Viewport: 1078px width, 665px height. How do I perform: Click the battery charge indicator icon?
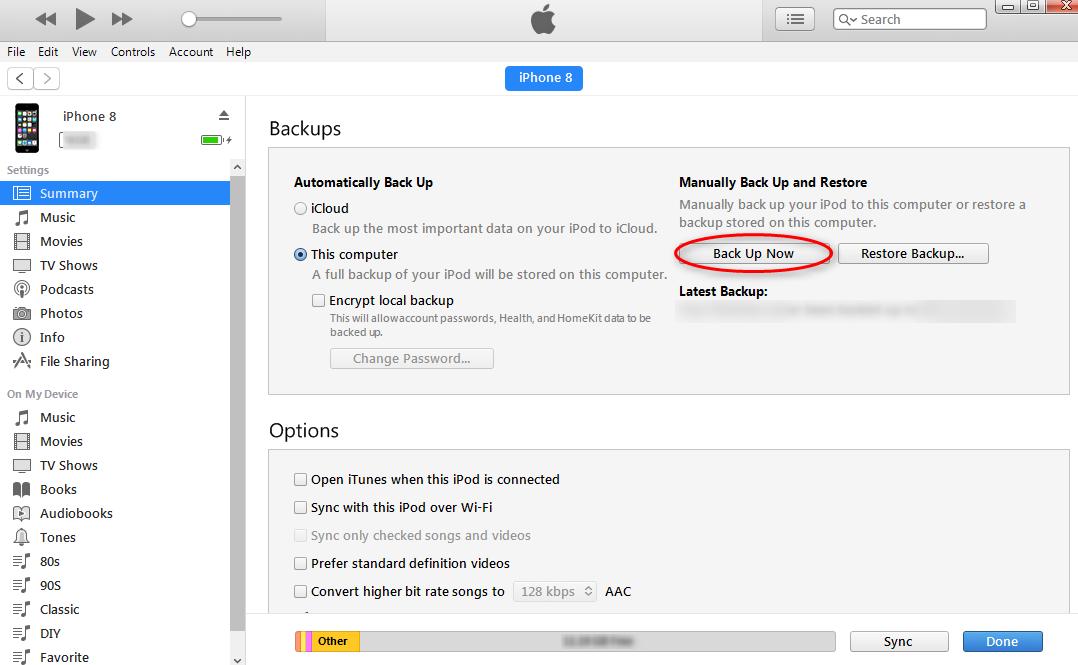(x=216, y=140)
